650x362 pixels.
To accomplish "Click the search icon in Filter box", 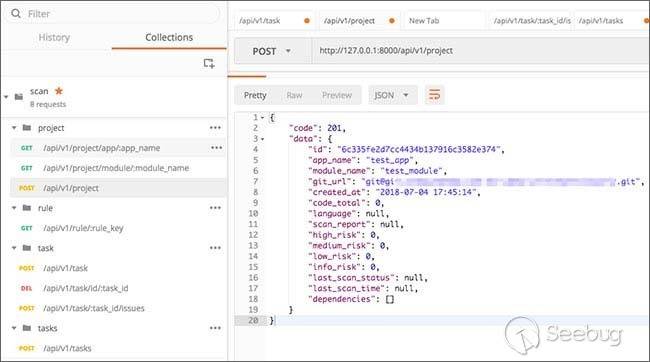I will point(16,14).
